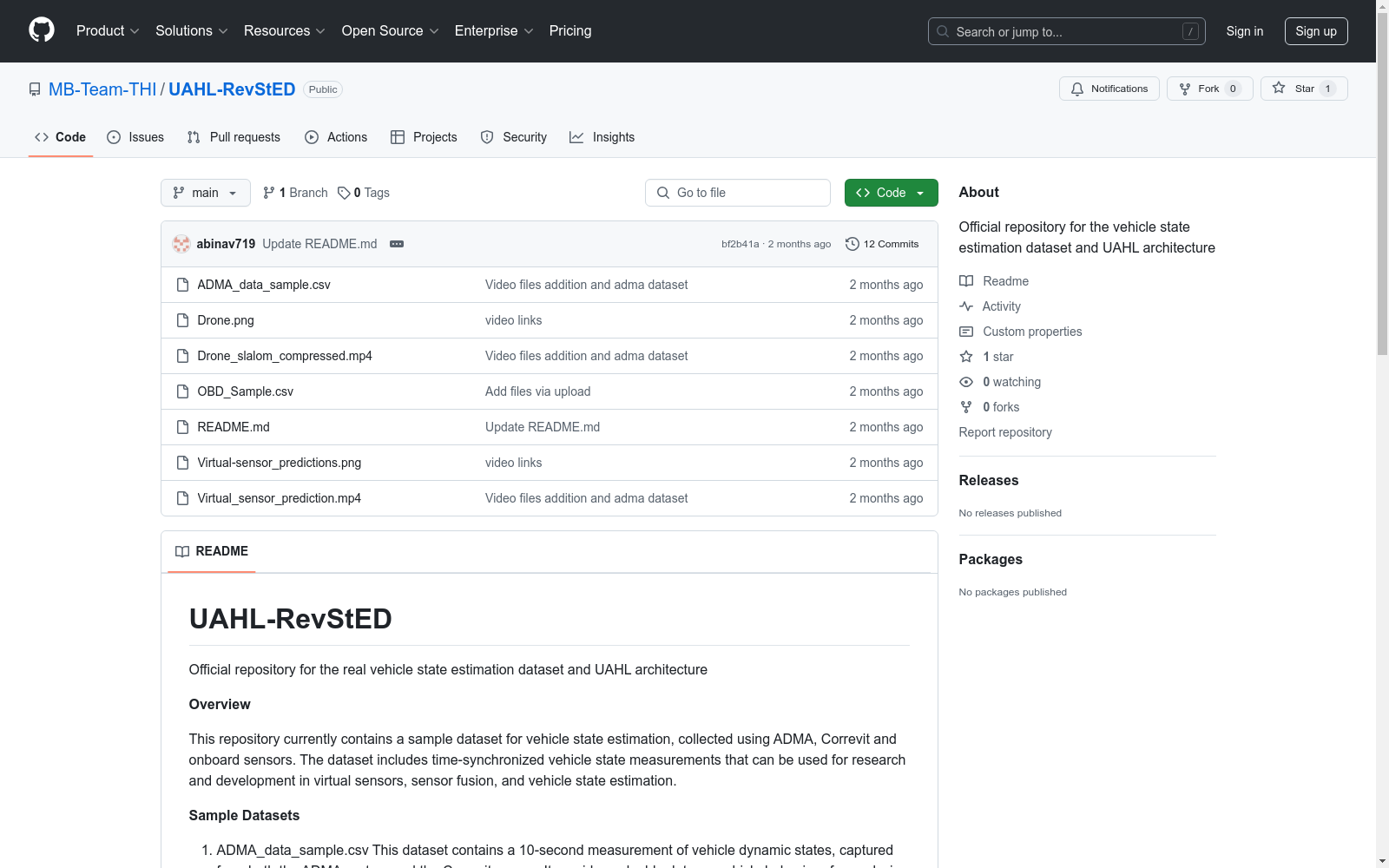Click the file icon for OBD_Sample.csv
This screenshot has height=868, width=1389.
tap(182, 391)
